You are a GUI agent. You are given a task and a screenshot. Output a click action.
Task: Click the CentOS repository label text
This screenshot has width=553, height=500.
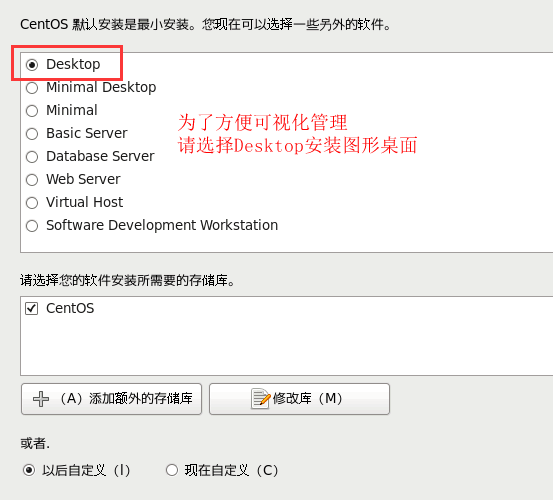click(70, 309)
